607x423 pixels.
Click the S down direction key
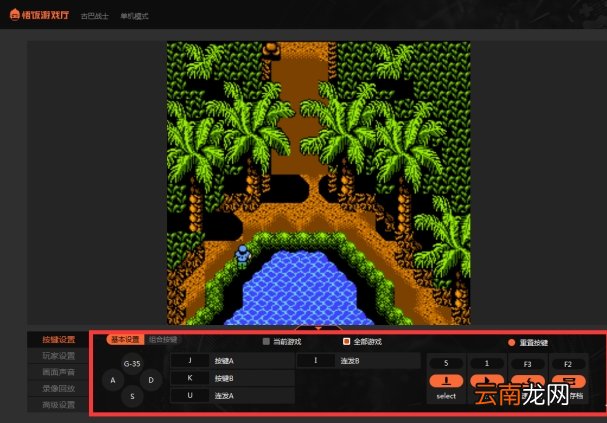pyautogui.click(x=132, y=396)
